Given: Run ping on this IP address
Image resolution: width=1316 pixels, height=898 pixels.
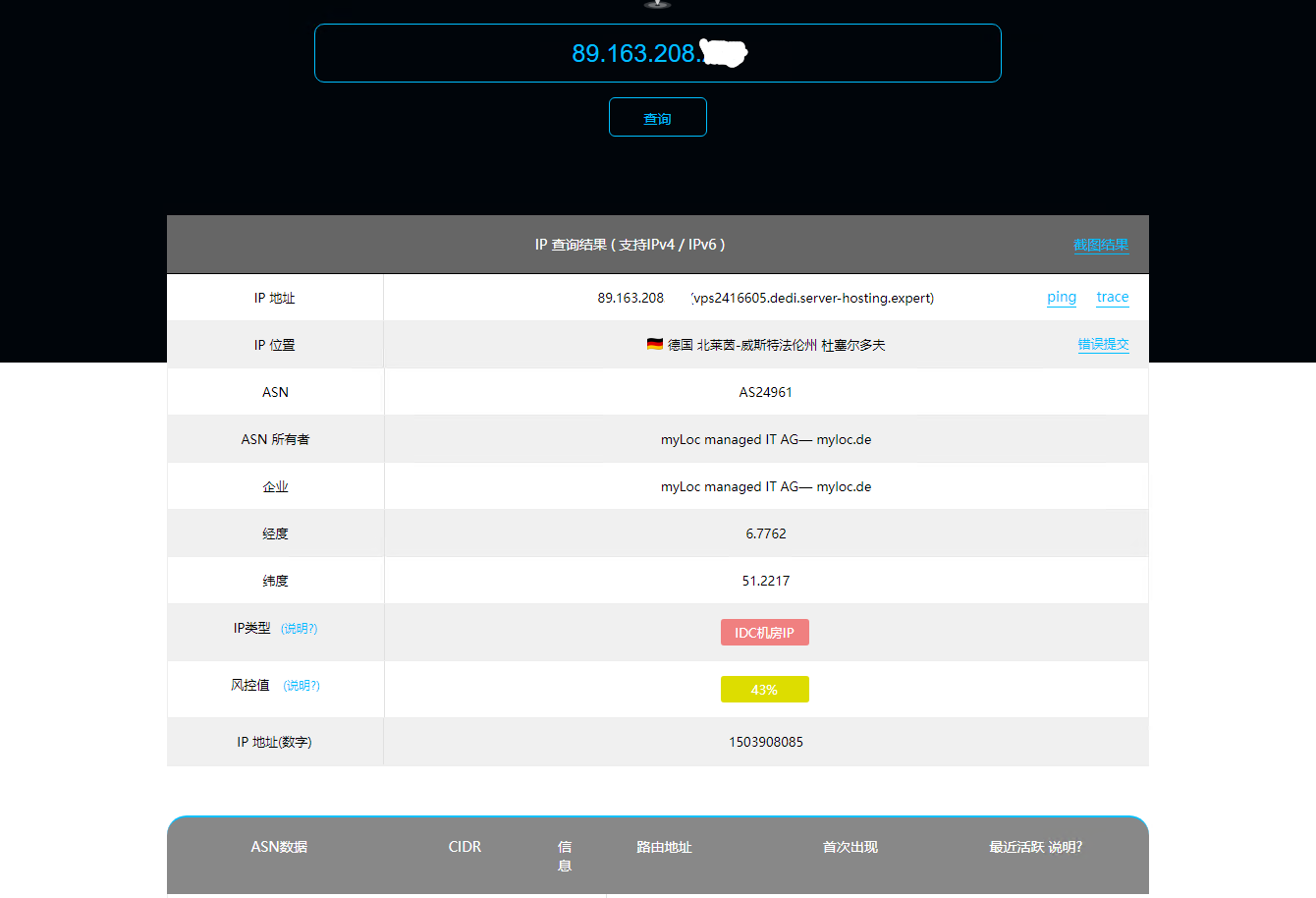Looking at the screenshot, I should (1062, 297).
